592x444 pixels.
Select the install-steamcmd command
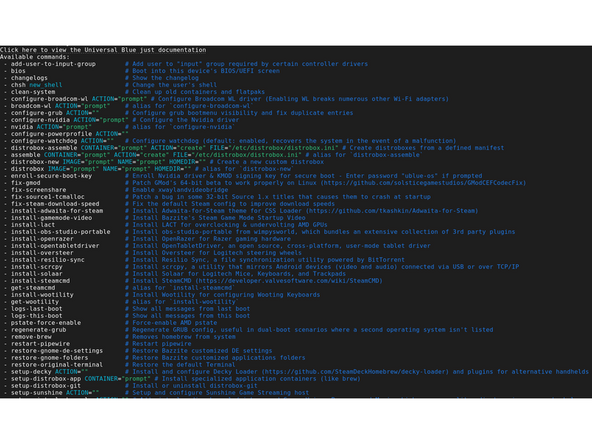coord(40,281)
